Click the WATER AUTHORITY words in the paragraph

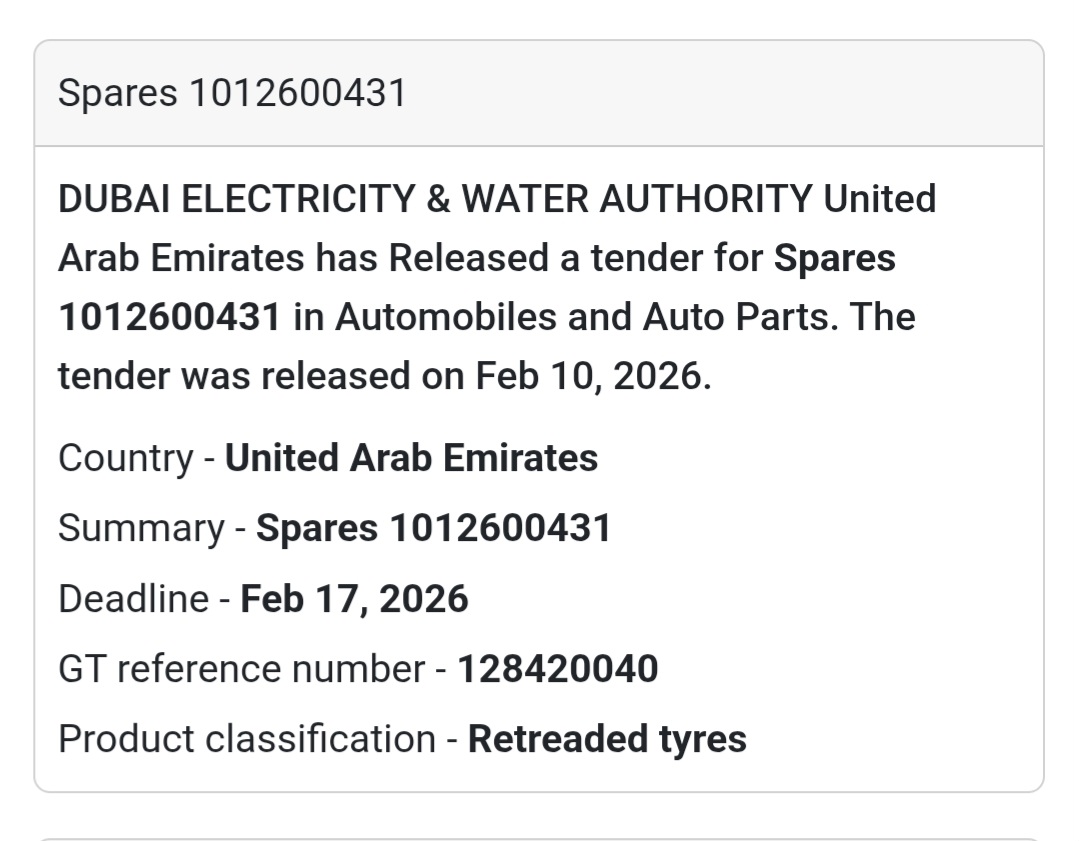pos(636,199)
